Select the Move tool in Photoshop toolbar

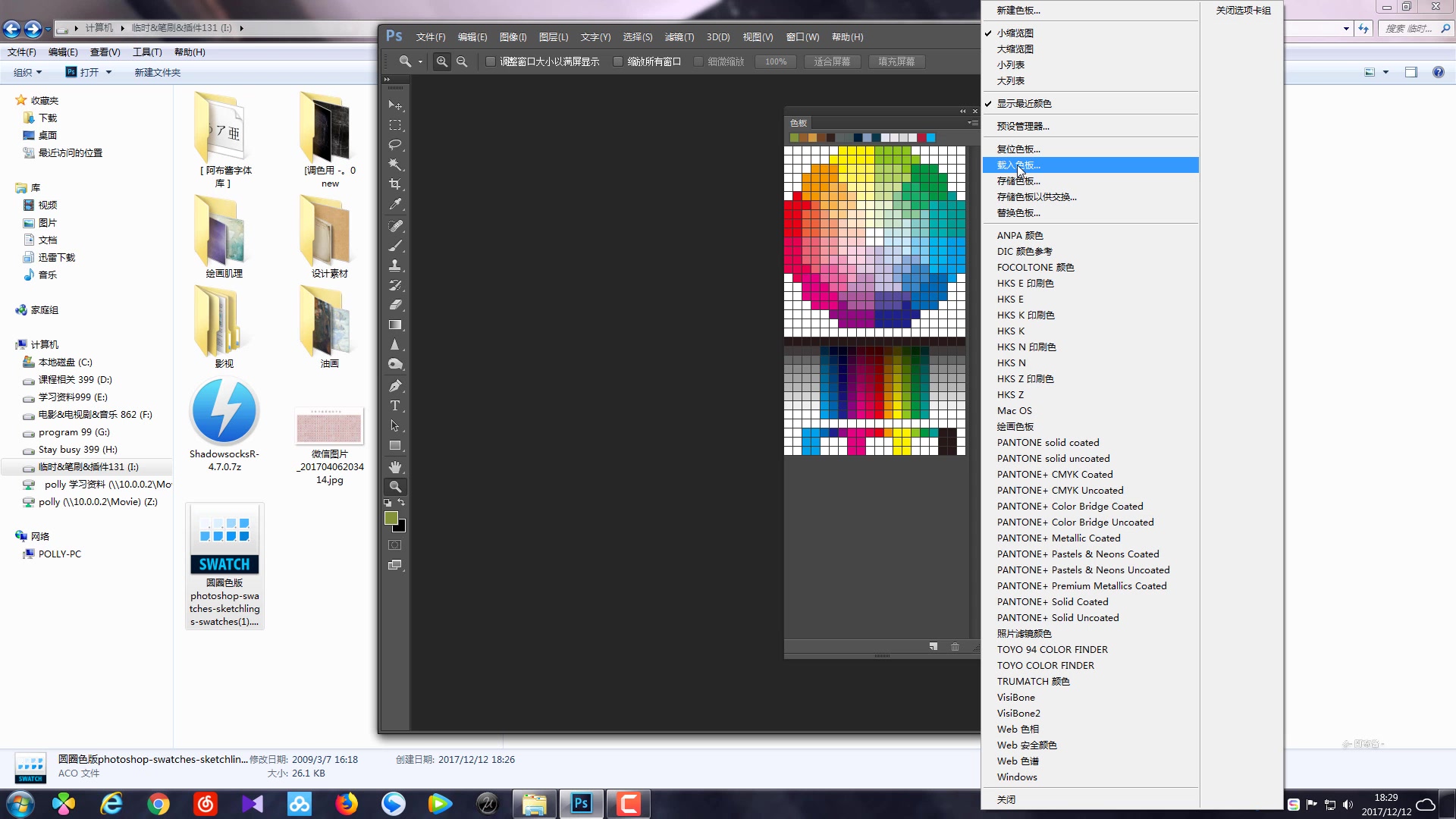click(x=395, y=105)
